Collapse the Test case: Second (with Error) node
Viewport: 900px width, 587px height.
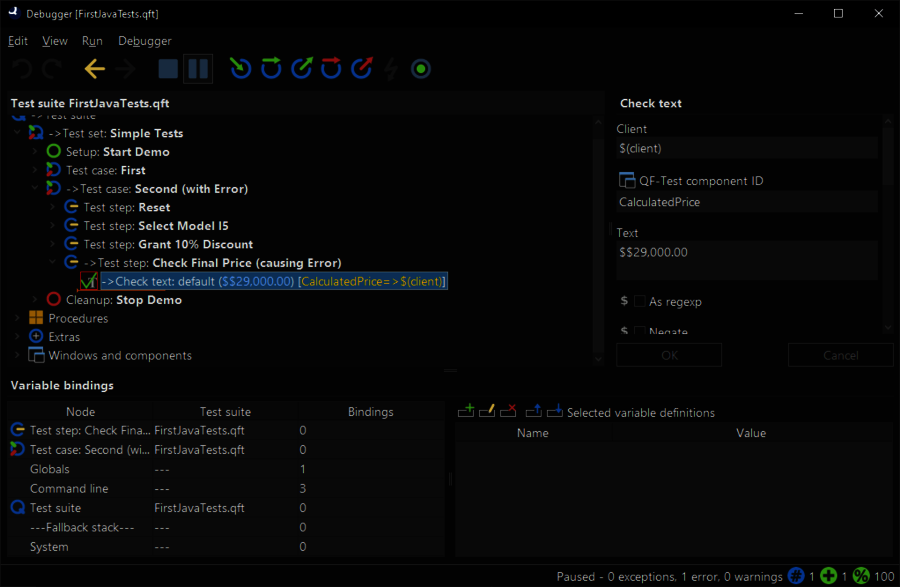pos(35,189)
